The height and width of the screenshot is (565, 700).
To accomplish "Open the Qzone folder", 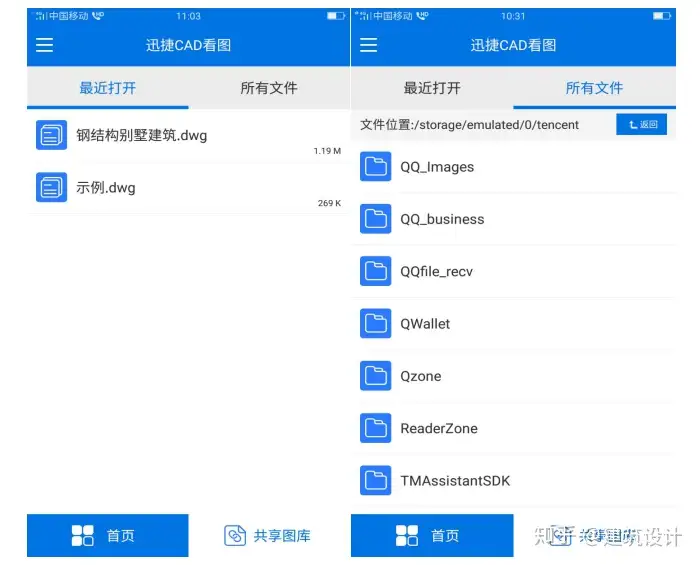I will (x=513, y=376).
